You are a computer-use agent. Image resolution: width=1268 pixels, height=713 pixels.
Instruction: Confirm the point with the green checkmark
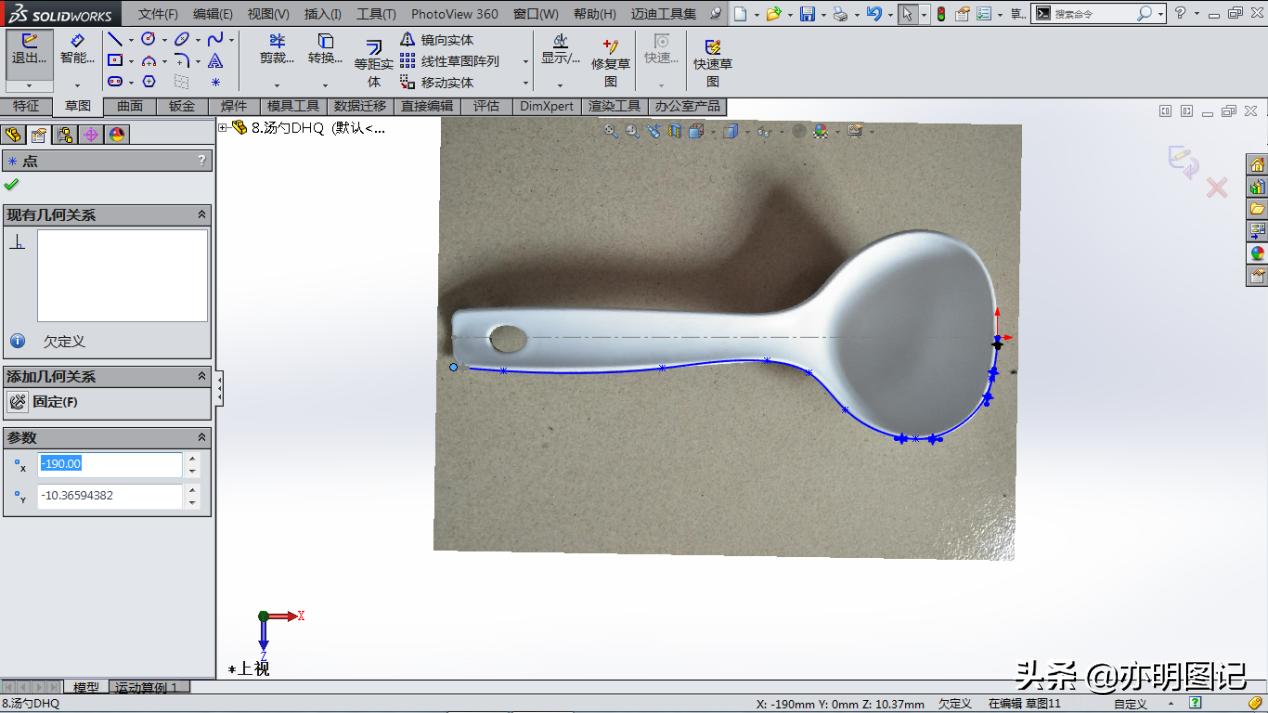click(12, 185)
